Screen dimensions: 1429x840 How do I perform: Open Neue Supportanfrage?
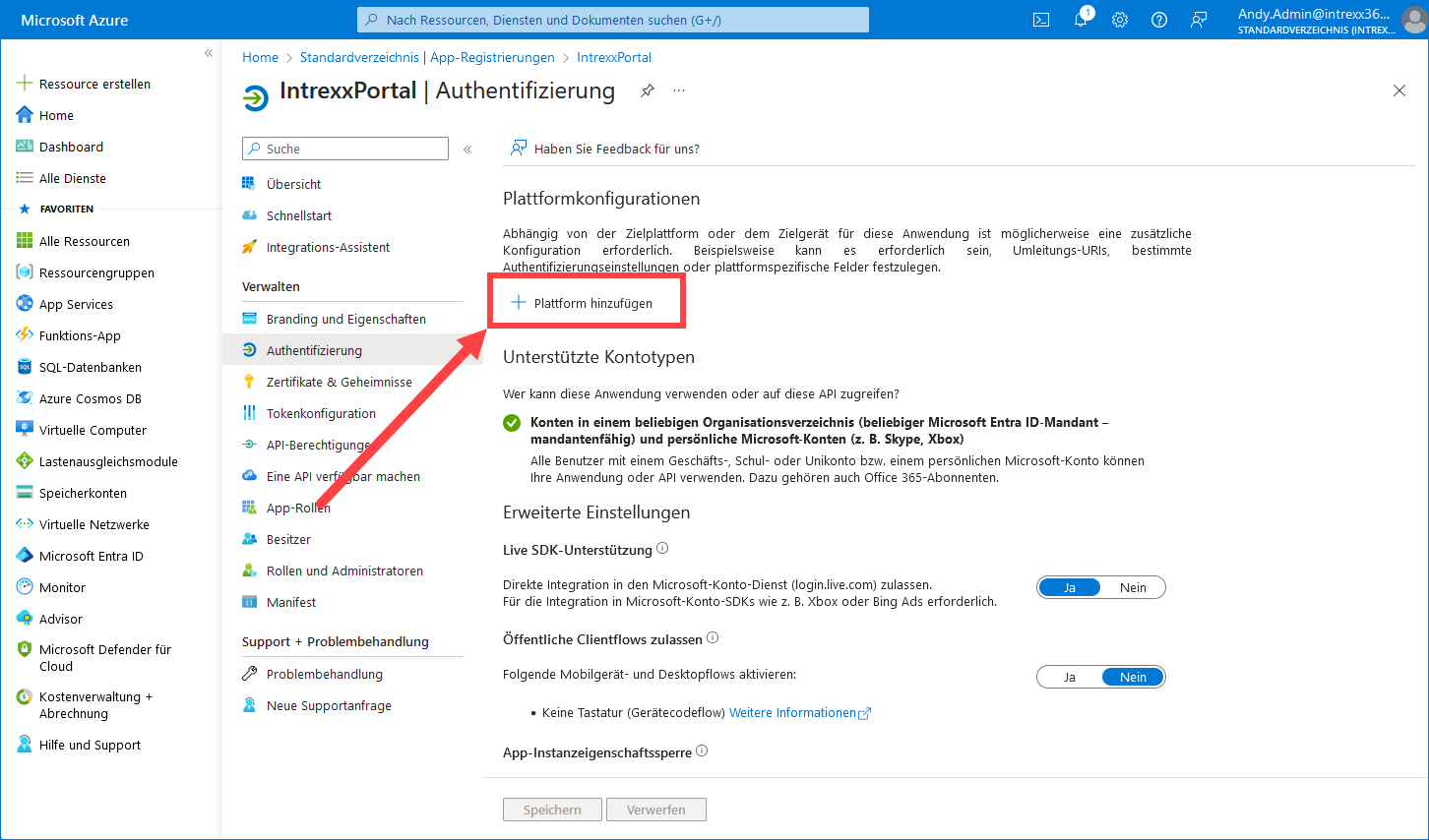coord(329,705)
